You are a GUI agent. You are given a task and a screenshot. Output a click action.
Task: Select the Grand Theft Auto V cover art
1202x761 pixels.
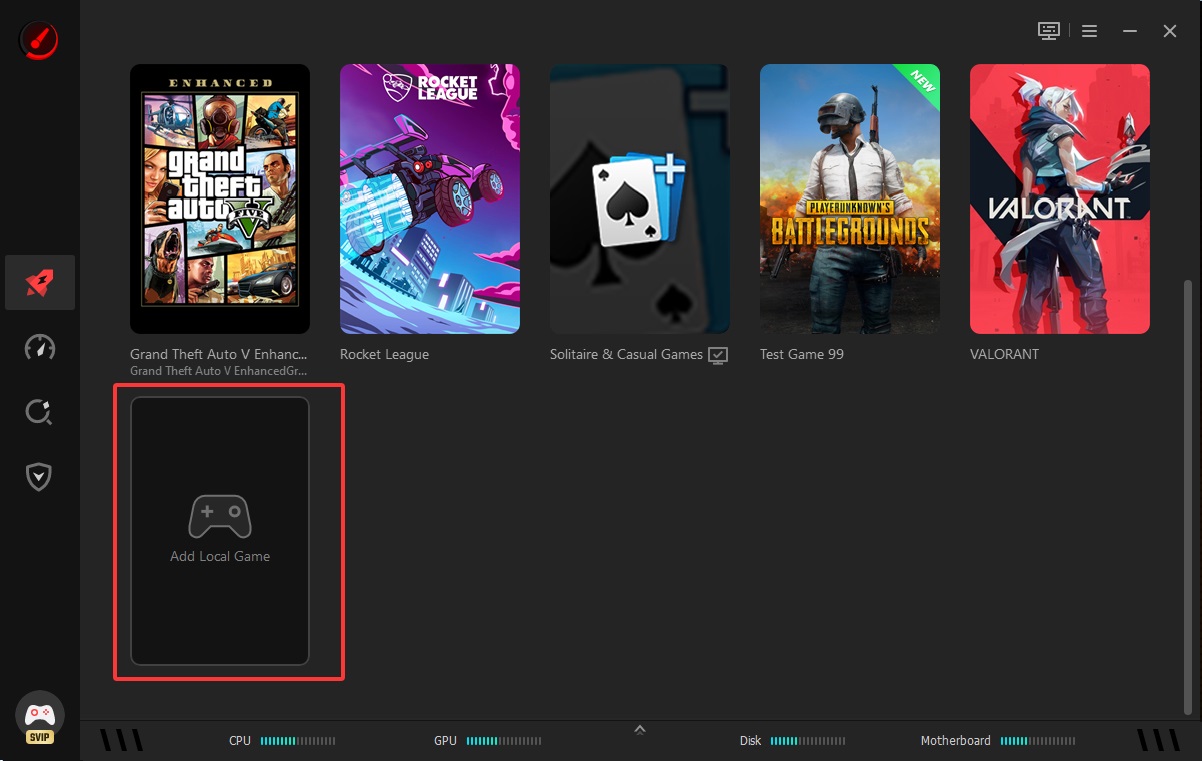click(x=220, y=199)
